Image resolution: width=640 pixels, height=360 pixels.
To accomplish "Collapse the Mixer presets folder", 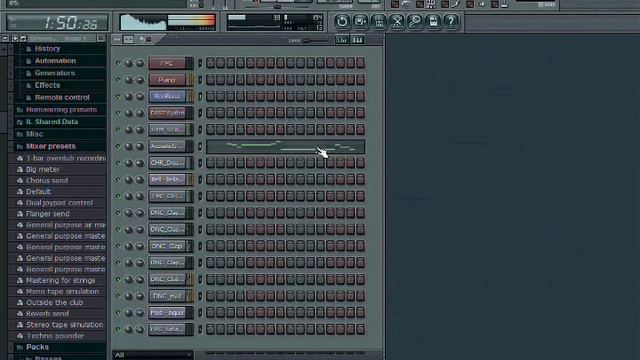I will pyautogui.click(x=20, y=147).
